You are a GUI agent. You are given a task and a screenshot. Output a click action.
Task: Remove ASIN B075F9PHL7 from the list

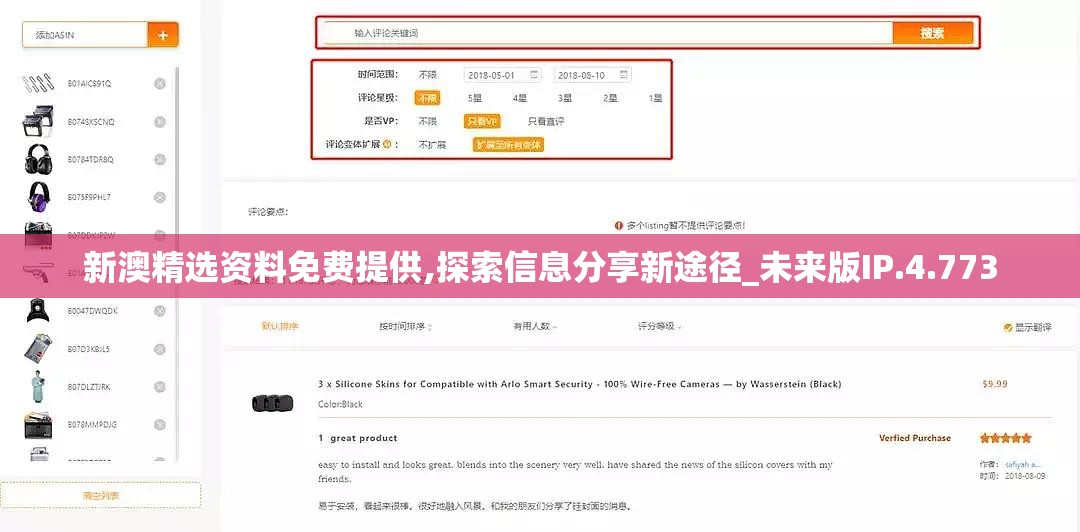tap(160, 197)
